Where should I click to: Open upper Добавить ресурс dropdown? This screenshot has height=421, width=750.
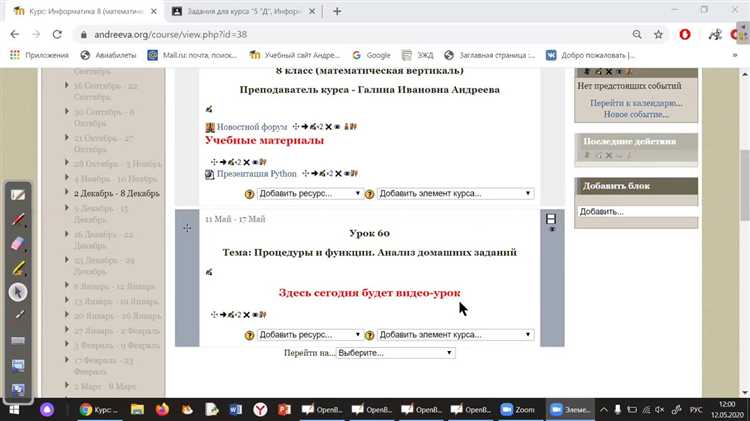[309, 194]
